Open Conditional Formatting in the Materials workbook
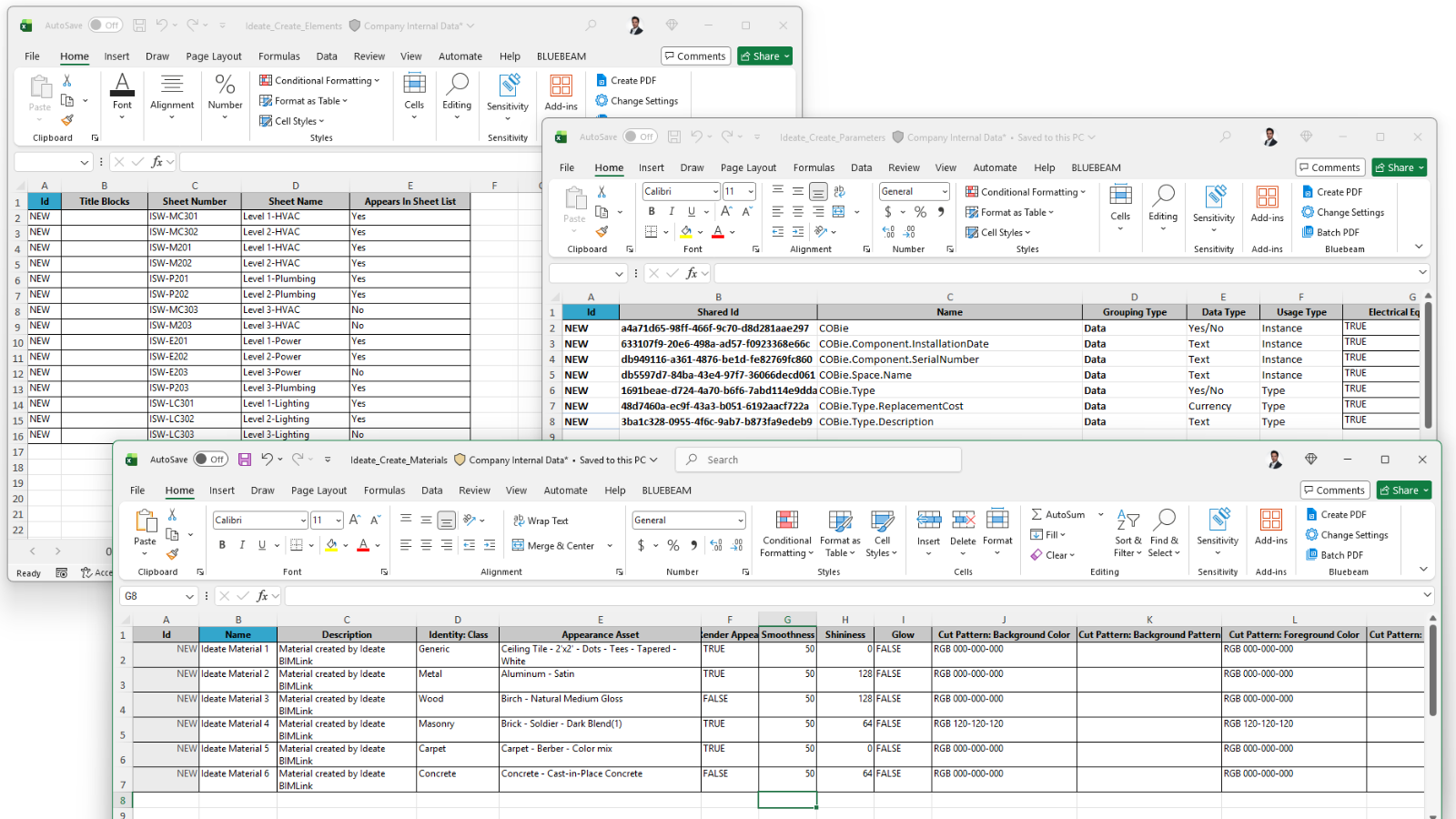The height and width of the screenshot is (819, 1456). tap(786, 532)
